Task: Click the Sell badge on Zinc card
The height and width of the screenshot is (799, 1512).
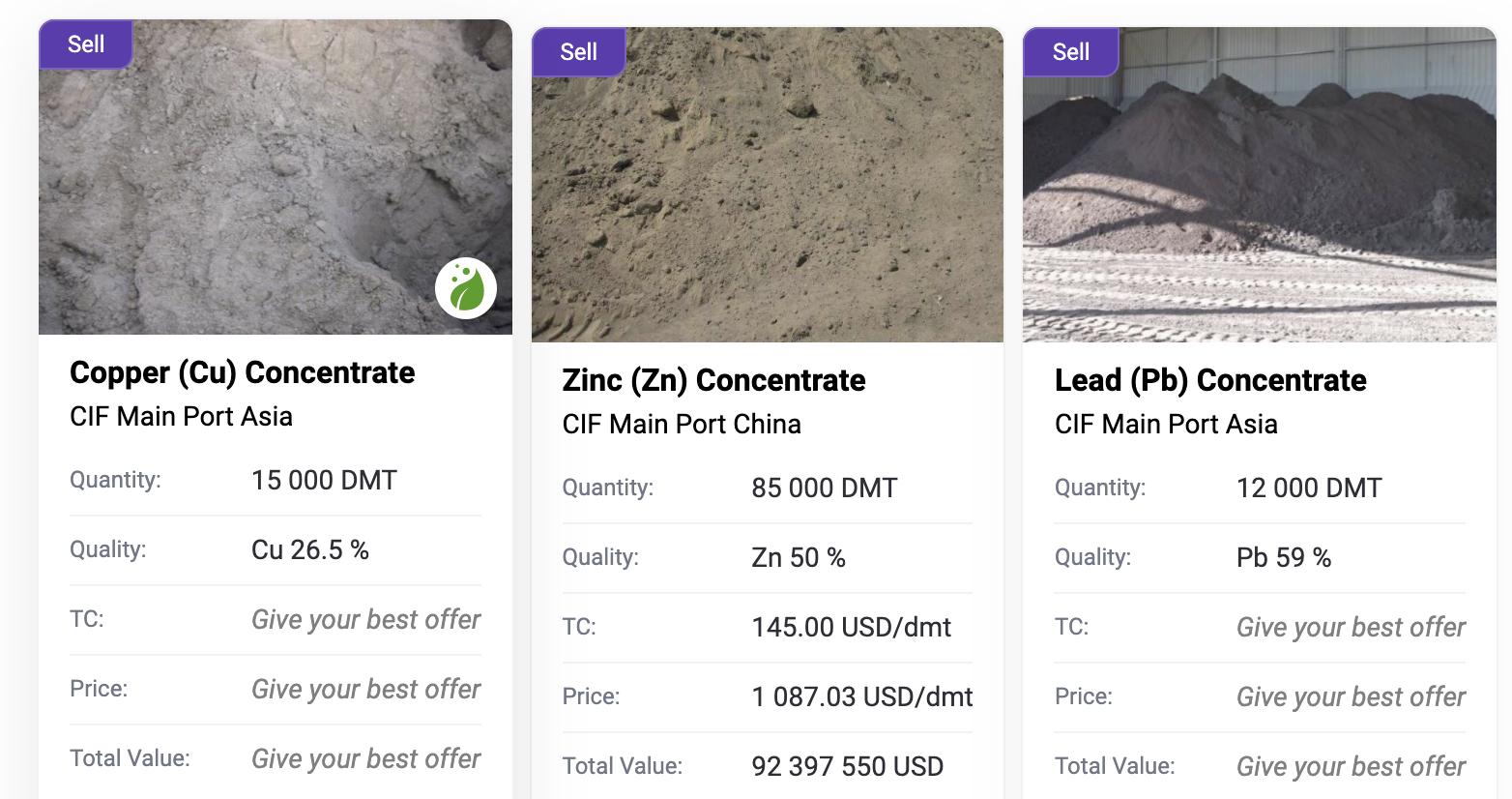Action: click(x=578, y=52)
